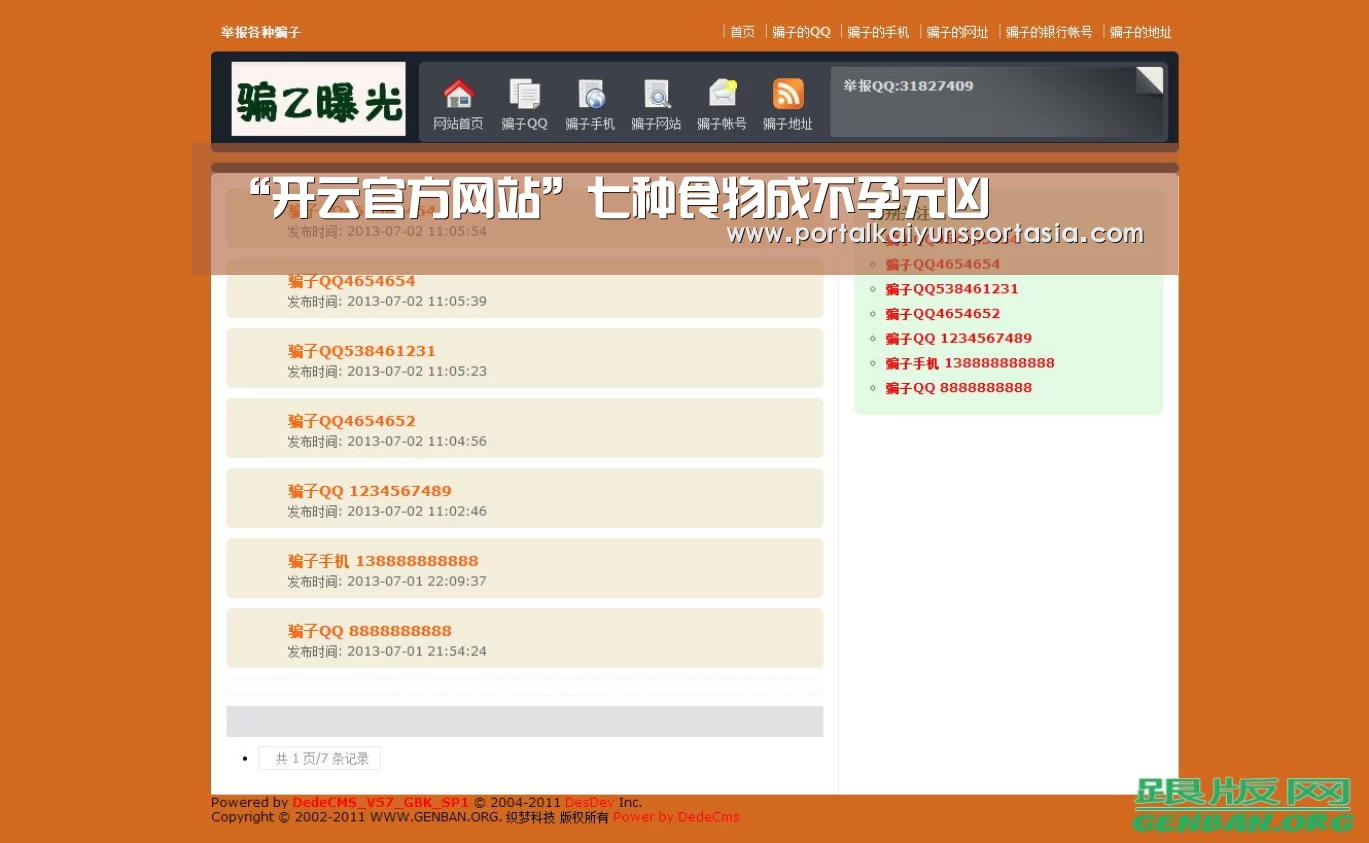
Task: Open the 骗子QQ documents icon
Action: point(524,94)
